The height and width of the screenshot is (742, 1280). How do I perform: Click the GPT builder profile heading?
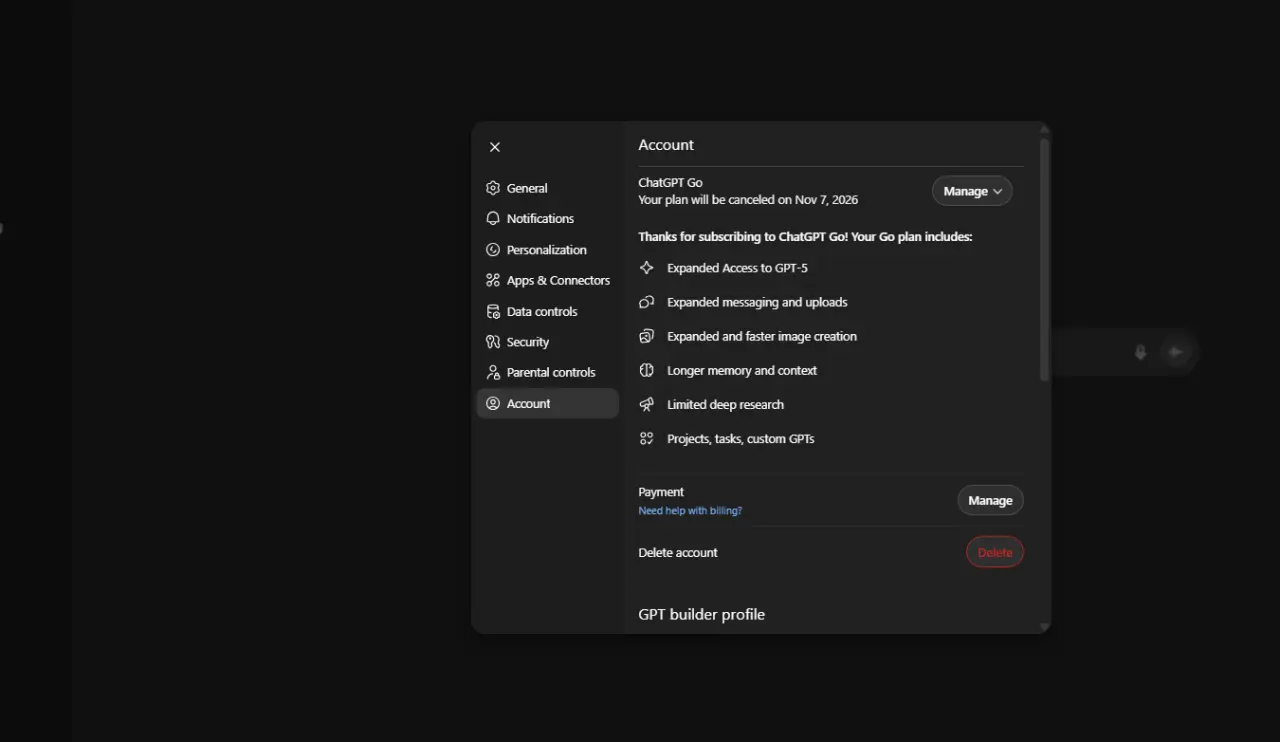pos(701,614)
